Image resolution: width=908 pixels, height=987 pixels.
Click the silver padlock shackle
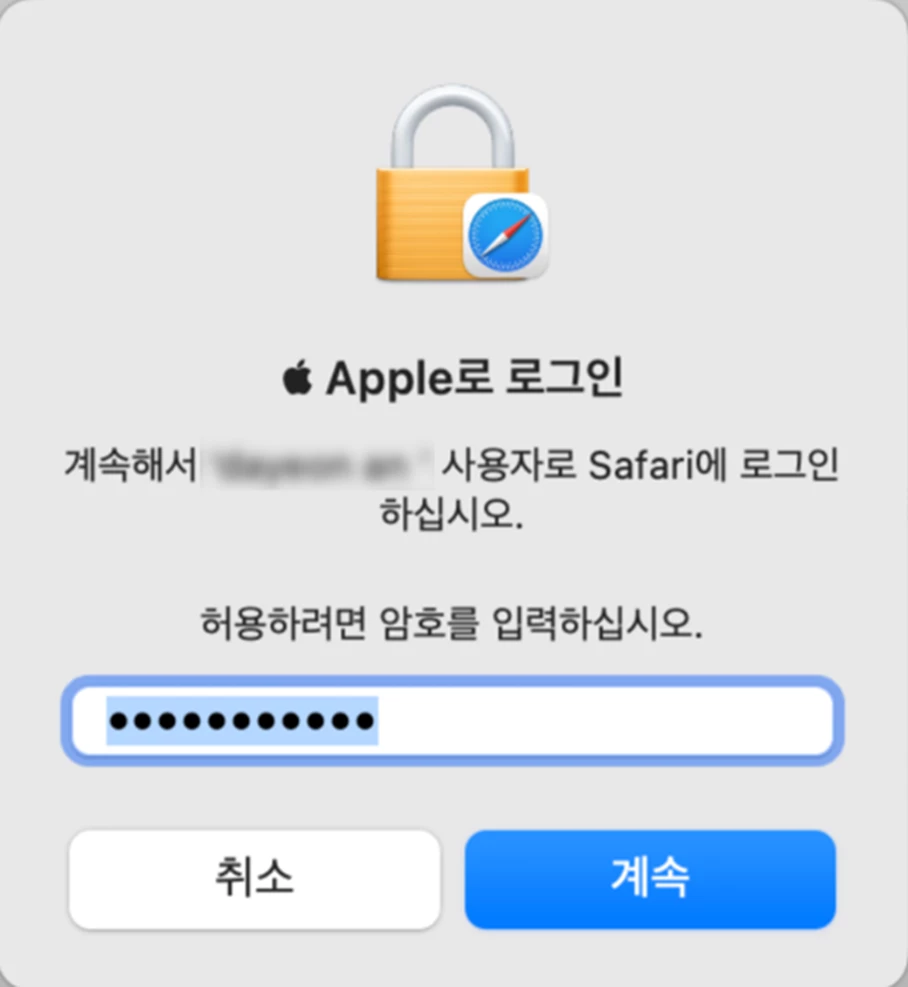click(453, 127)
